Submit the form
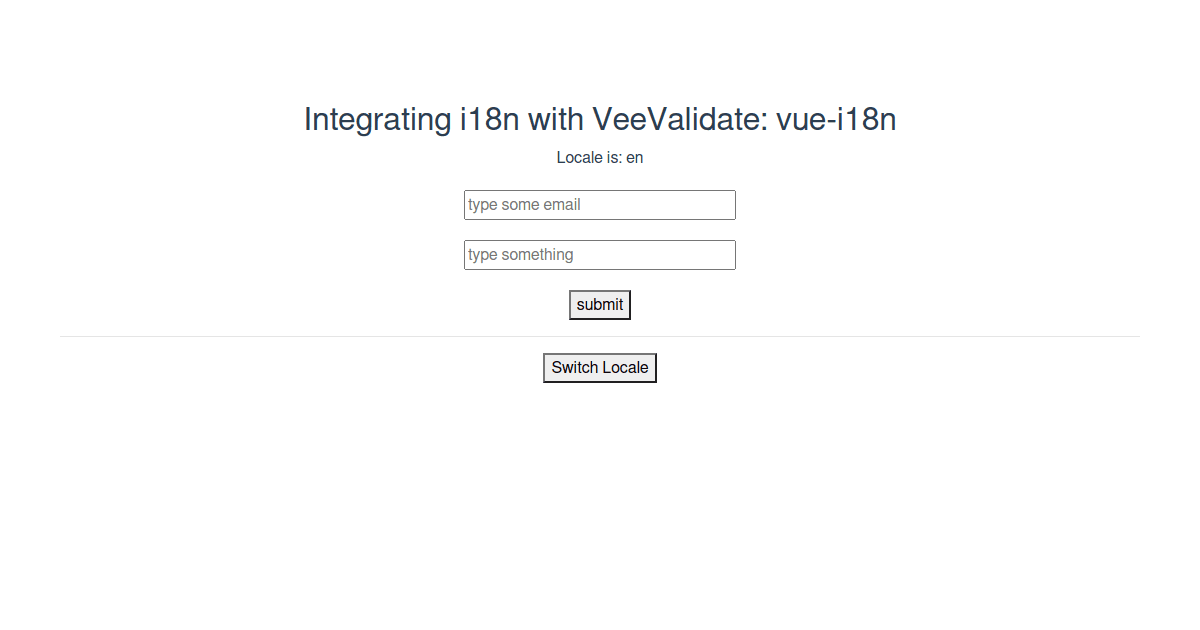This screenshot has height=630, width=1200. 599,304
